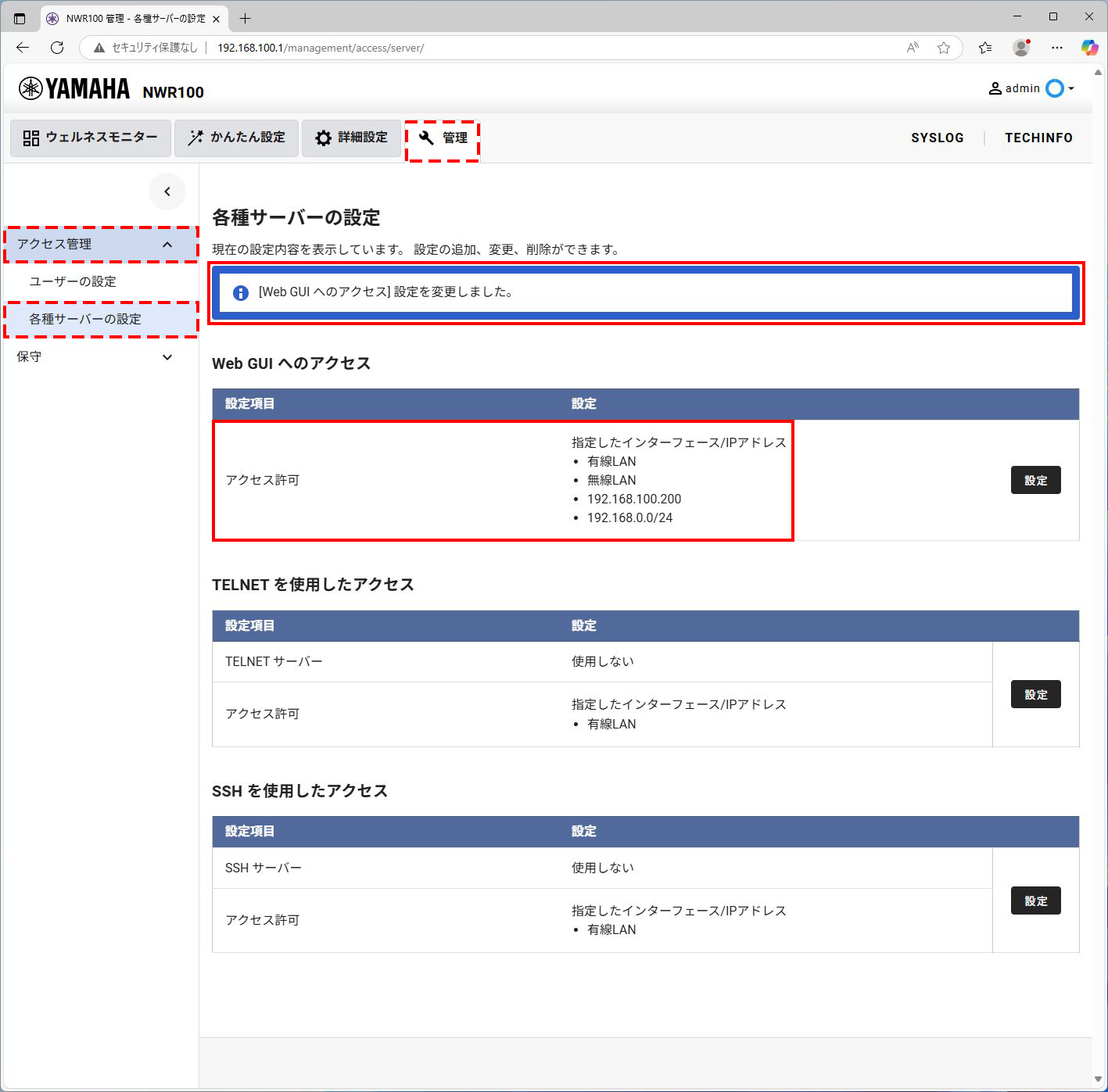
Task: Open SYSLOG in the top bar
Action: [x=937, y=138]
